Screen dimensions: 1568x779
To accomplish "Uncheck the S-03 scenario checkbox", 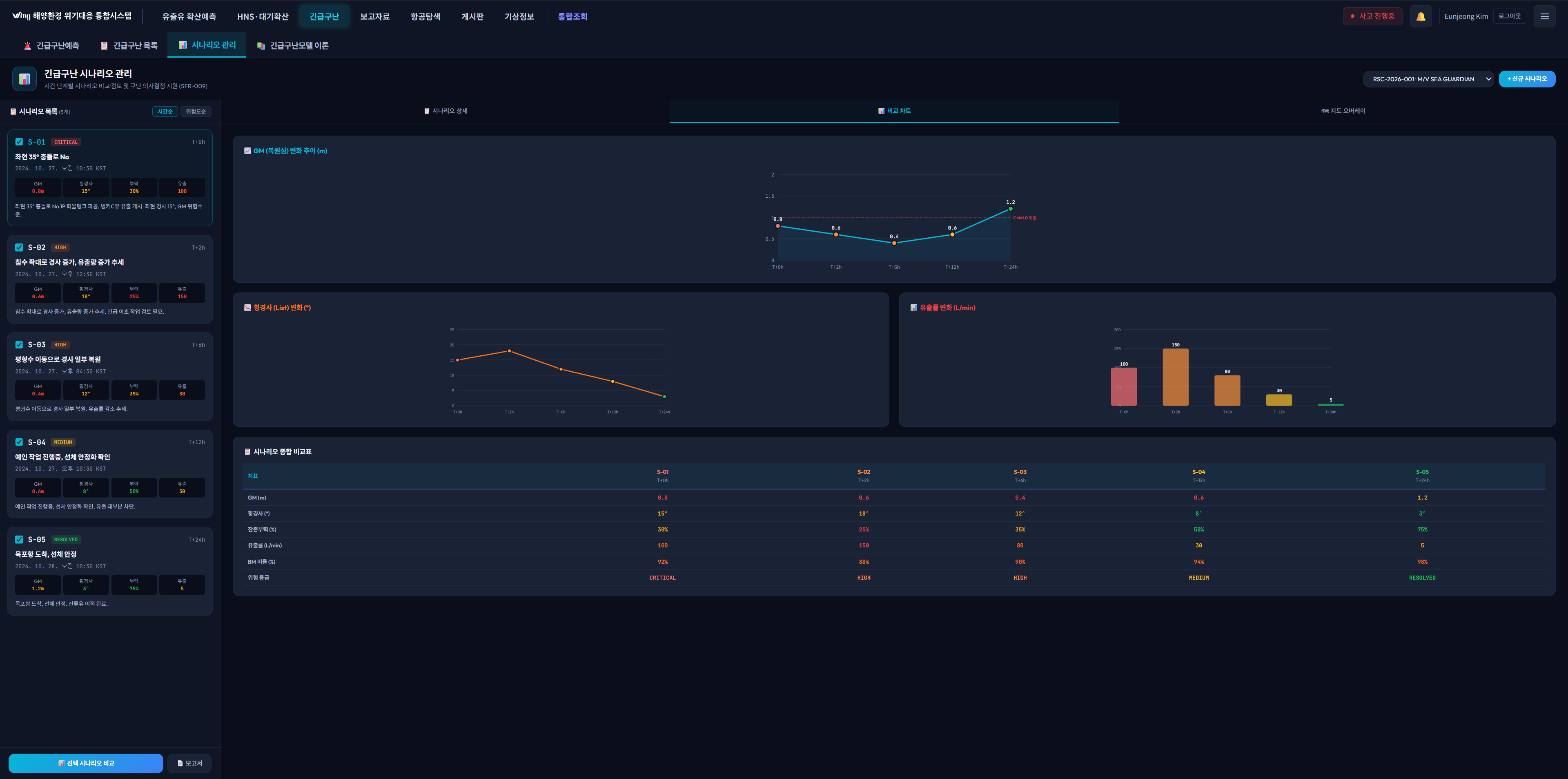I will click(x=19, y=345).
